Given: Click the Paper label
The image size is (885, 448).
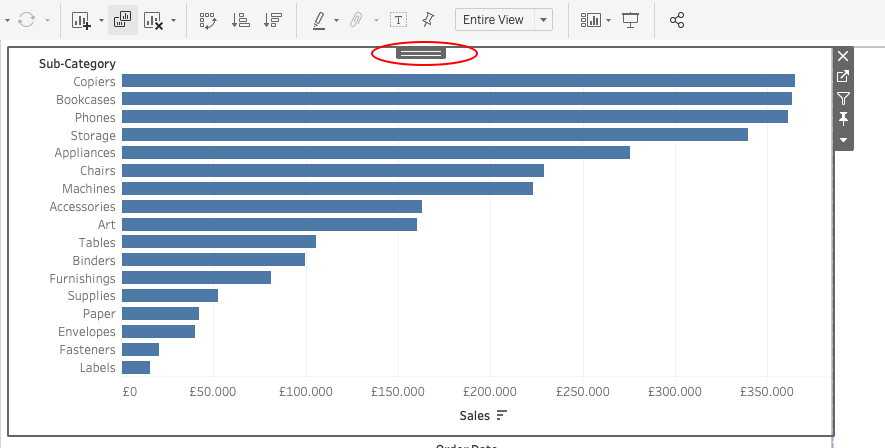Looking at the screenshot, I should [99, 314].
